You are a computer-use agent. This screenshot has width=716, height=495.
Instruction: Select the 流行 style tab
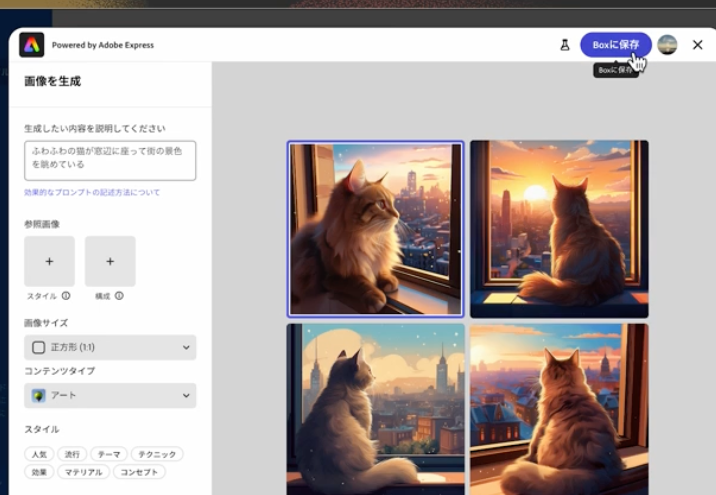pyautogui.click(x=72, y=454)
